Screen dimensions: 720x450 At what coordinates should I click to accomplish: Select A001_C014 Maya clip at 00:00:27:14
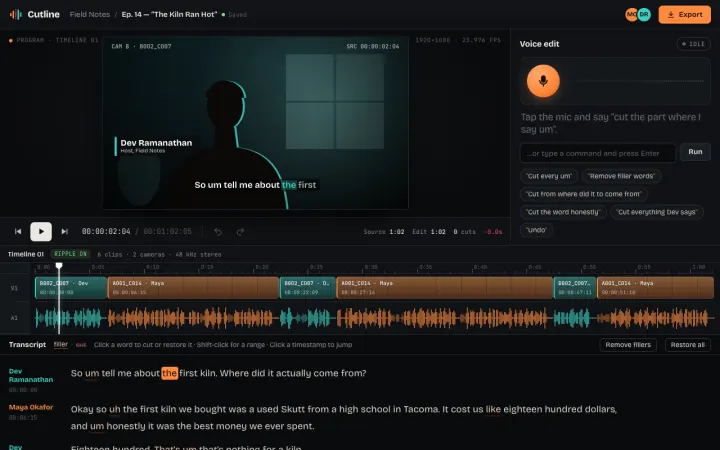point(444,288)
